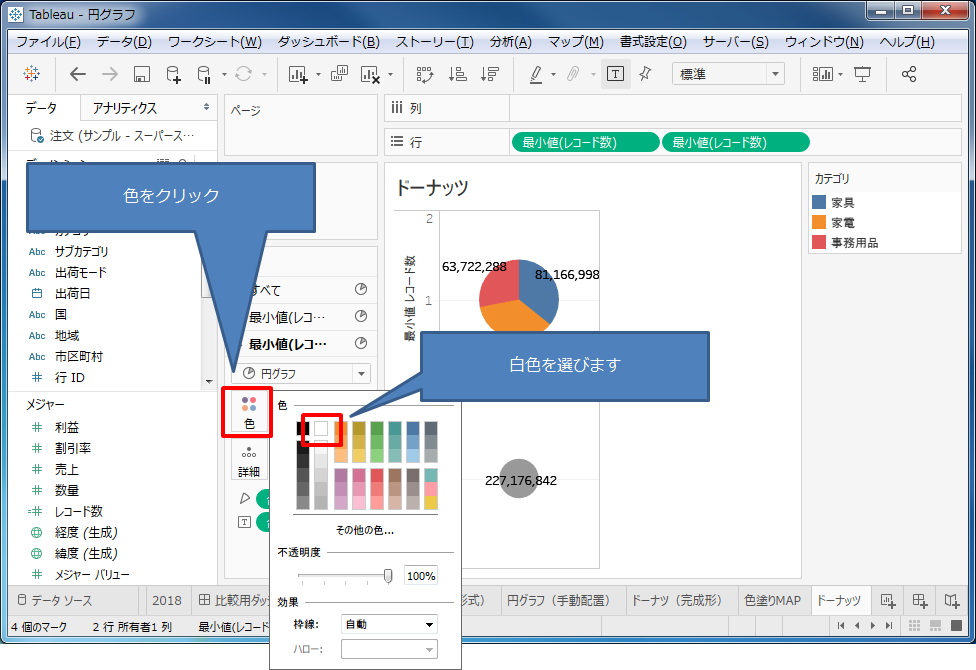Click the opacity slider handle
This screenshot has height=670, width=976.
[388, 575]
